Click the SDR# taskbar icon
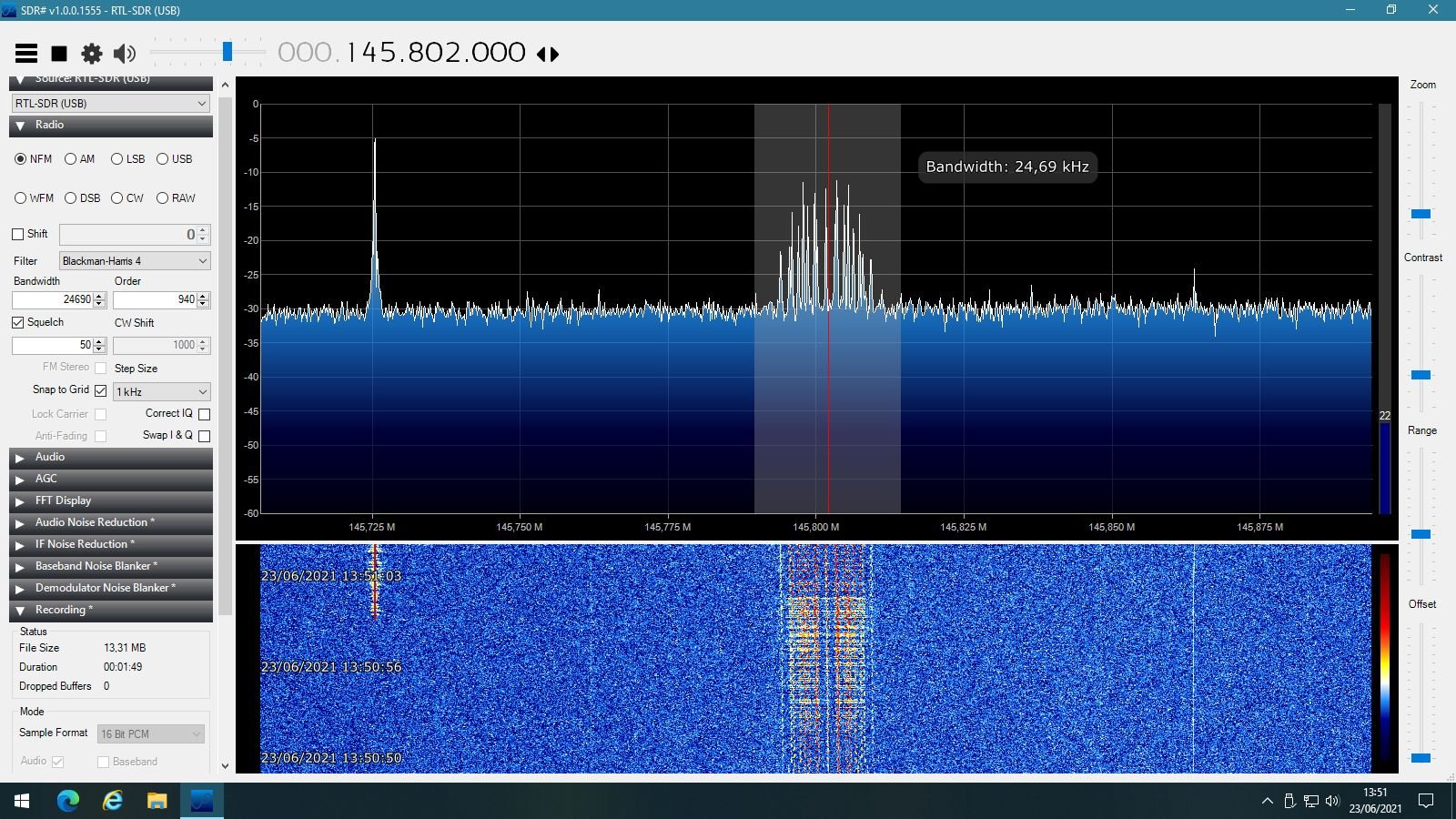Screen dimensions: 1456x819 pyautogui.click(x=202, y=801)
